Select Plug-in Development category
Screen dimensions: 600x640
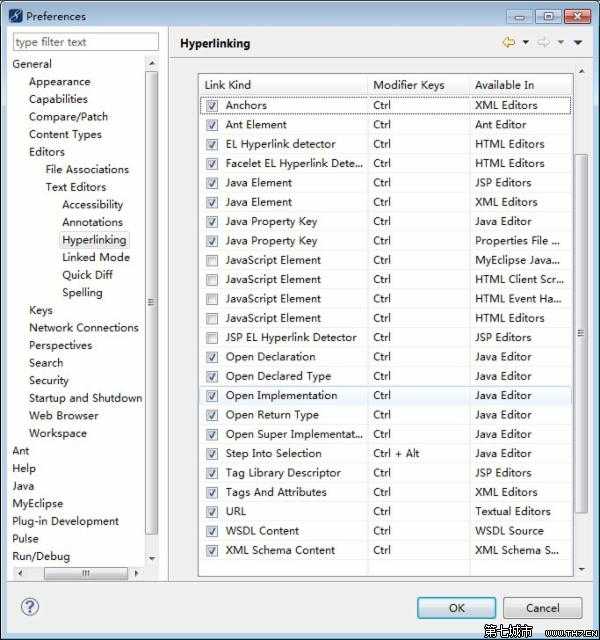[65, 521]
